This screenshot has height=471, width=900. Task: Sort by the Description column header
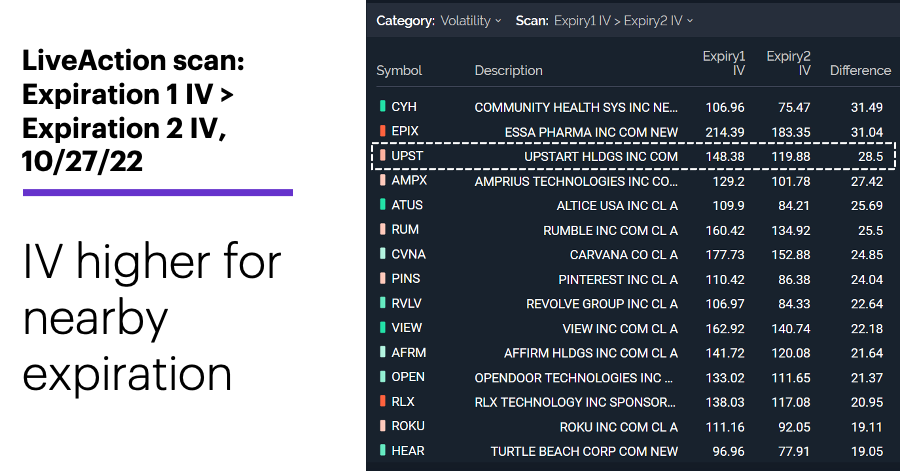click(508, 71)
